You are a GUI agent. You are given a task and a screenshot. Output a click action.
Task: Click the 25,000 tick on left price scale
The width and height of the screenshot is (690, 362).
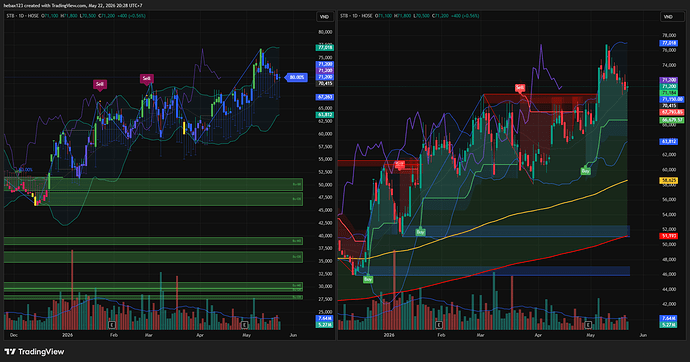[x=325, y=312]
